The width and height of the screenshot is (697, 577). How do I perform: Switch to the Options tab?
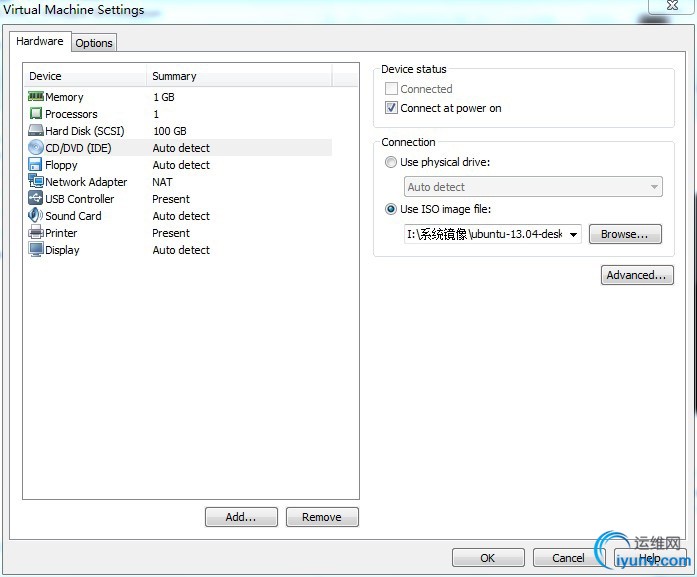(x=94, y=43)
